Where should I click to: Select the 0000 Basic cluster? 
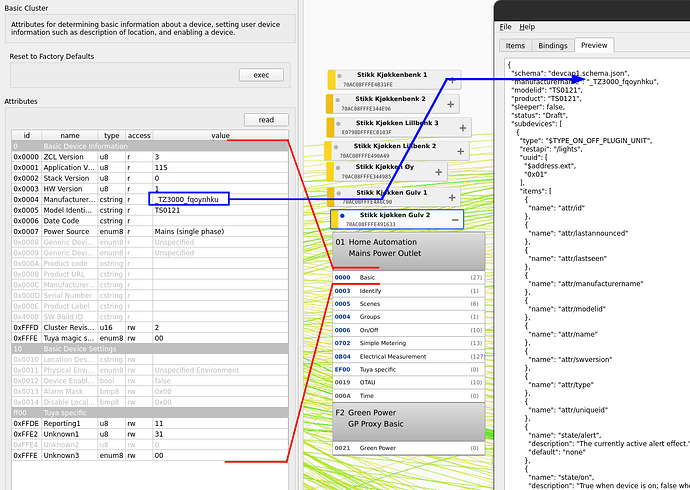(409, 278)
